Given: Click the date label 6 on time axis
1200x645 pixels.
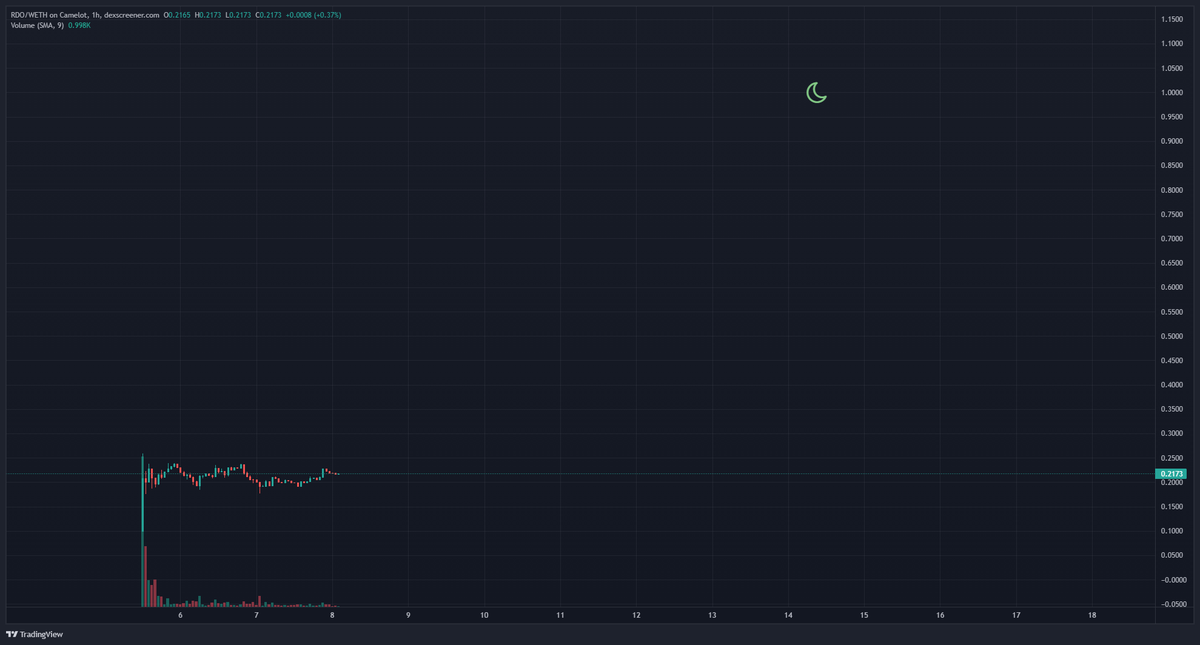Looking at the screenshot, I should pyautogui.click(x=181, y=616).
